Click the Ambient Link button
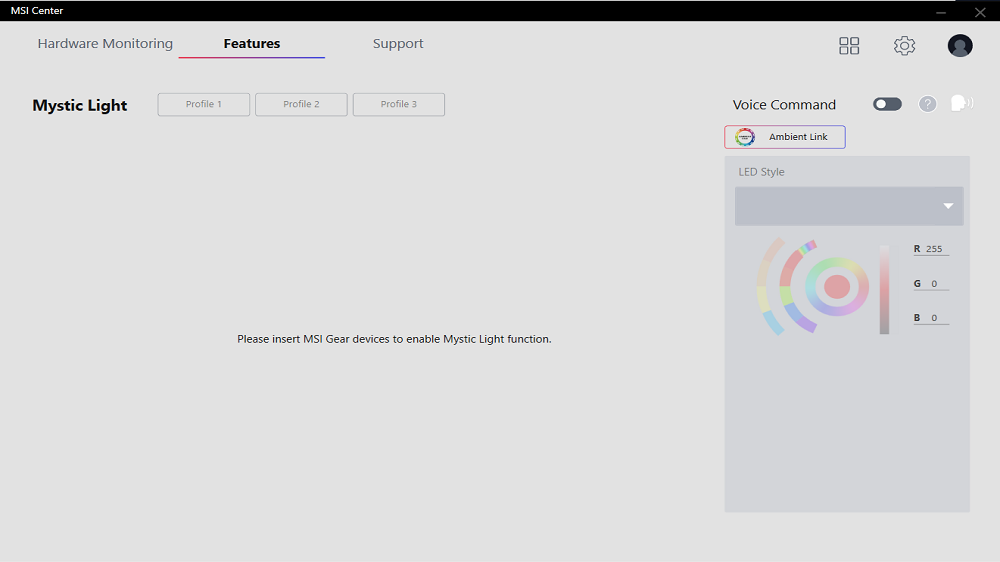This screenshot has height=562, width=1000. click(785, 137)
